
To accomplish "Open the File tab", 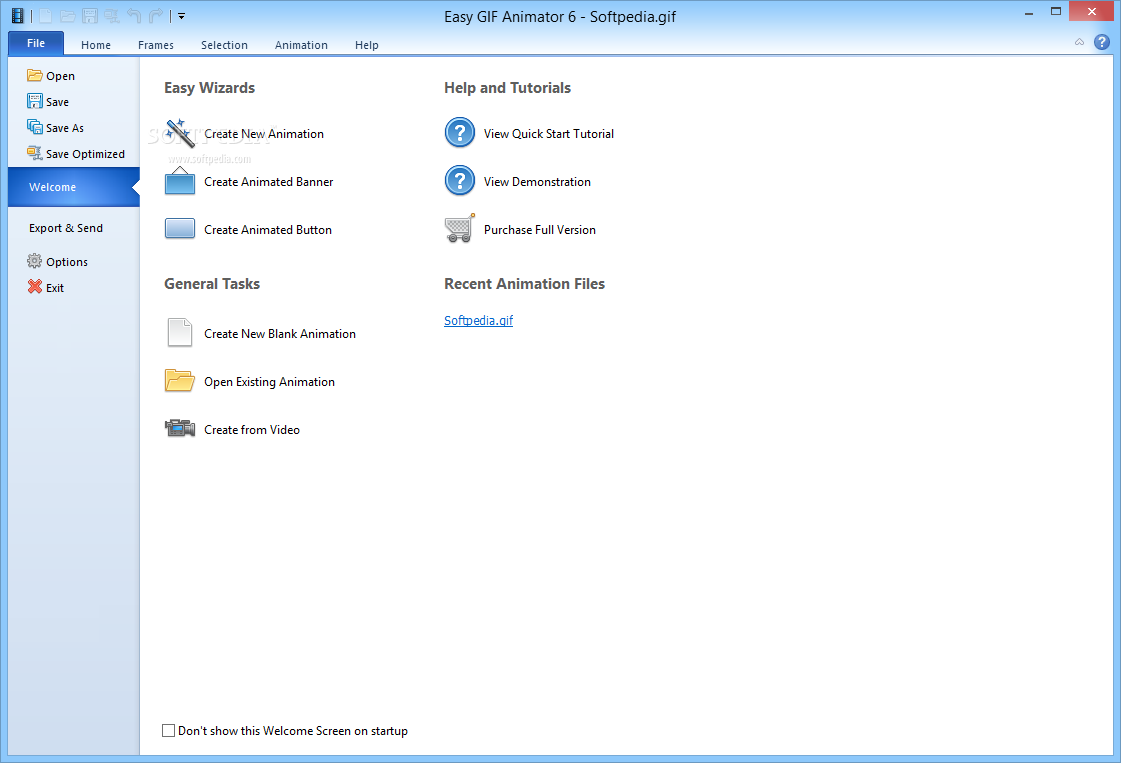I will tap(36, 44).
